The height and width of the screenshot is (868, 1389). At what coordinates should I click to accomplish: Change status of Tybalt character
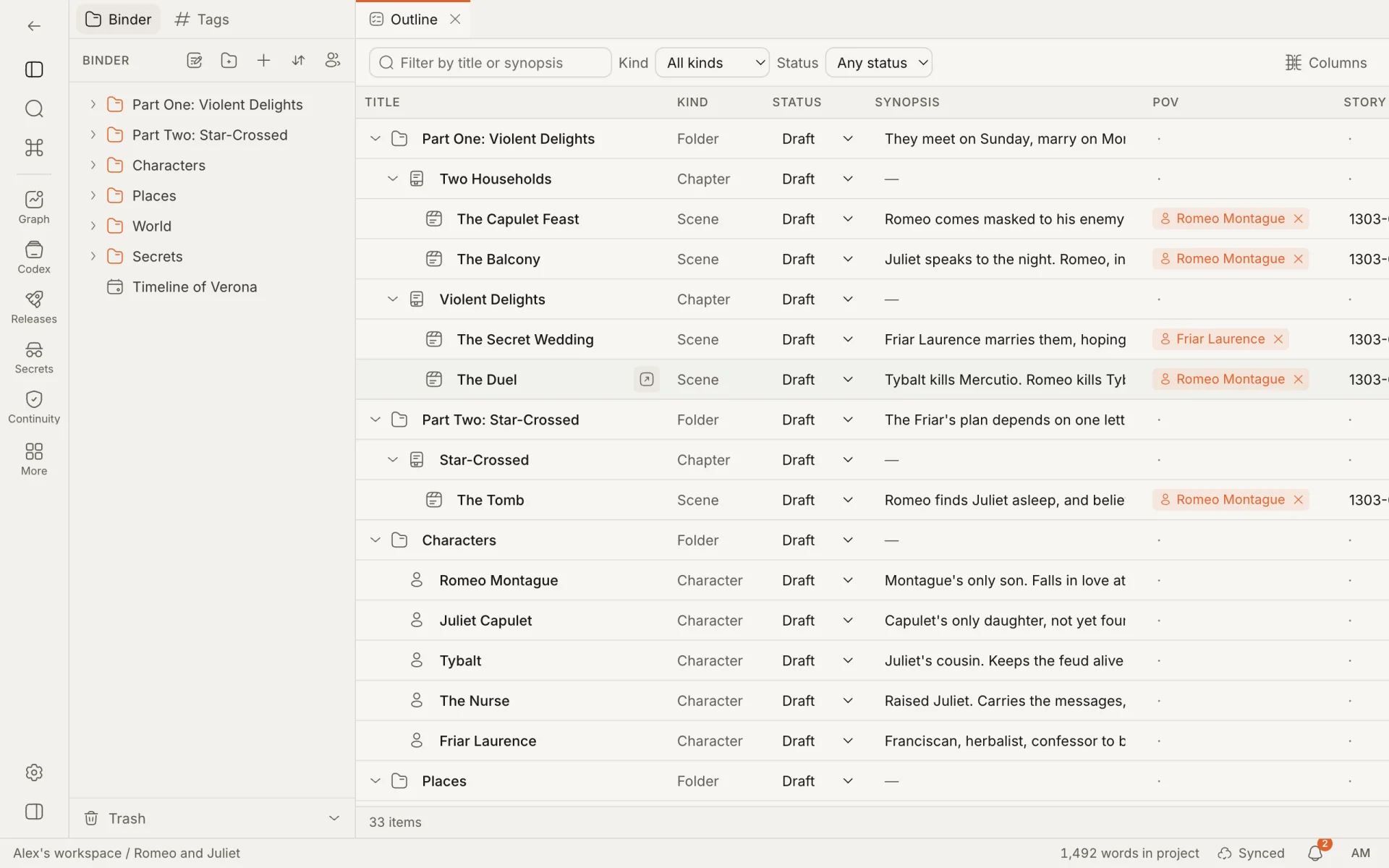[817, 660]
